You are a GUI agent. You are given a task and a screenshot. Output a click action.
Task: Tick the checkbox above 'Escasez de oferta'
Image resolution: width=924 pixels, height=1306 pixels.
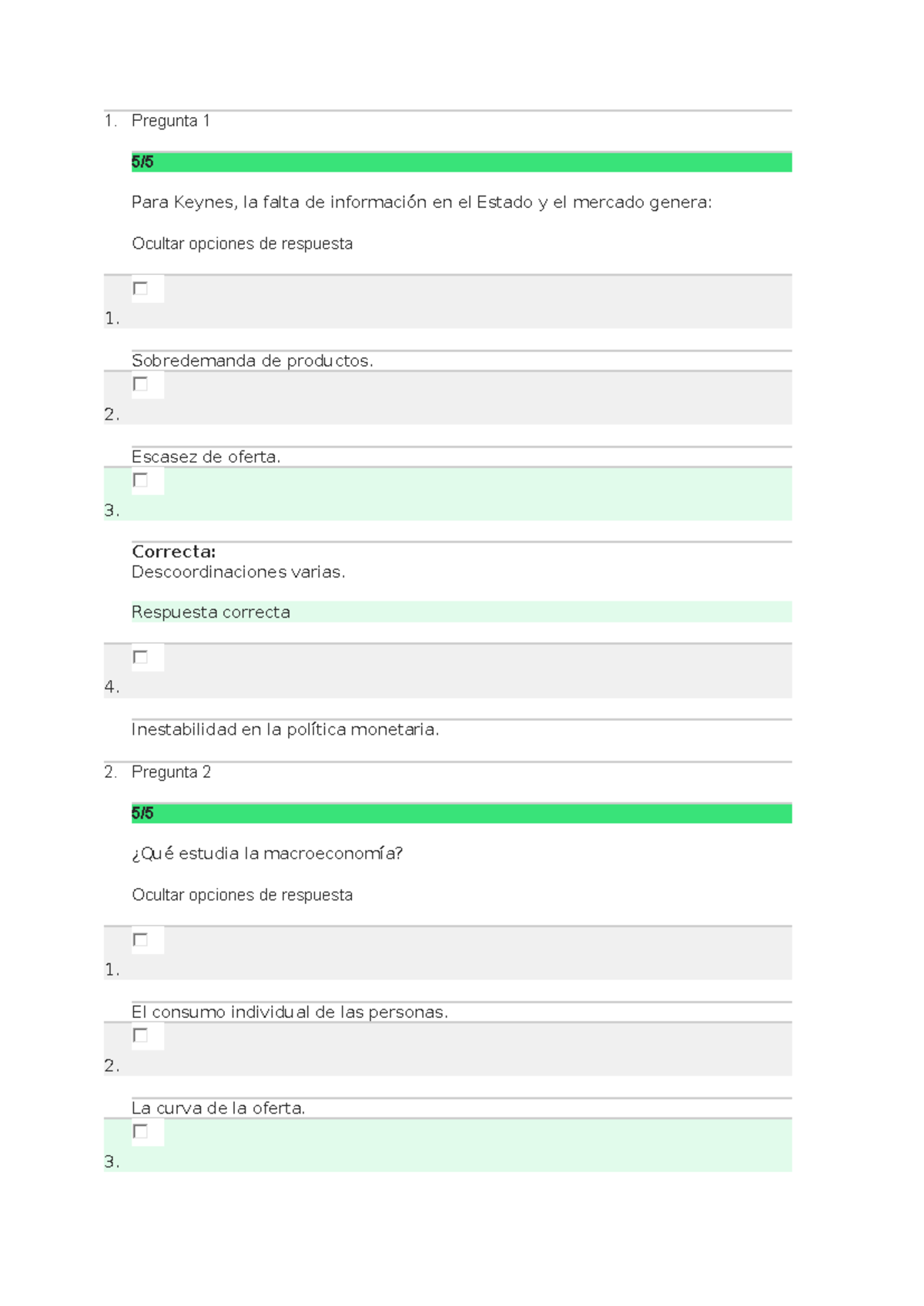140,384
